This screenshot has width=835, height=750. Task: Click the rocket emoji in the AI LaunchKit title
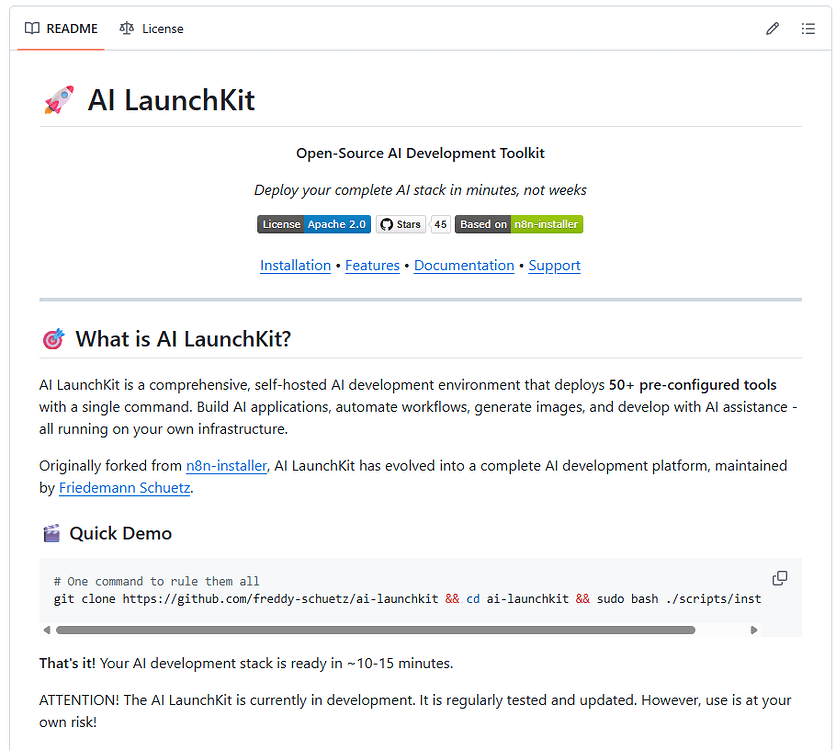pos(57,99)
